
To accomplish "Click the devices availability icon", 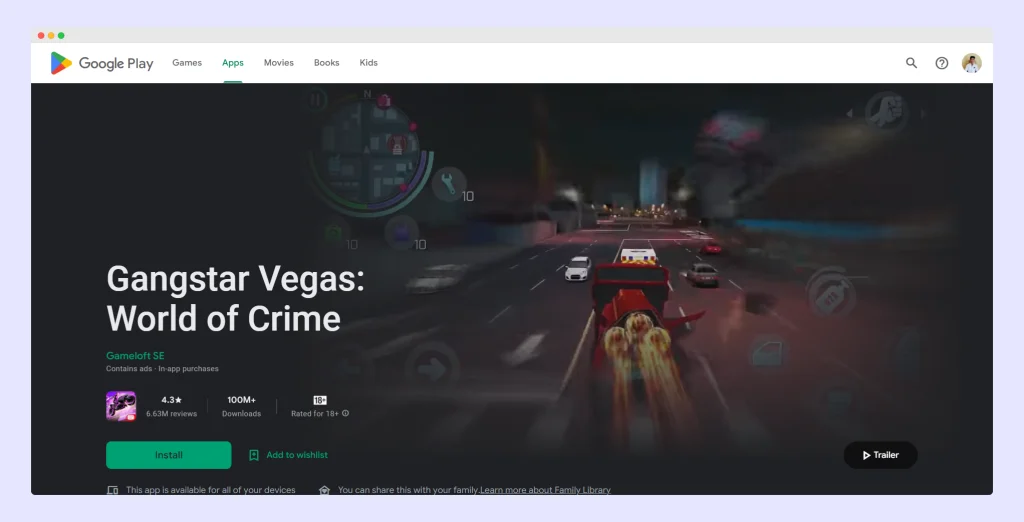I will [x=112, y=490].
